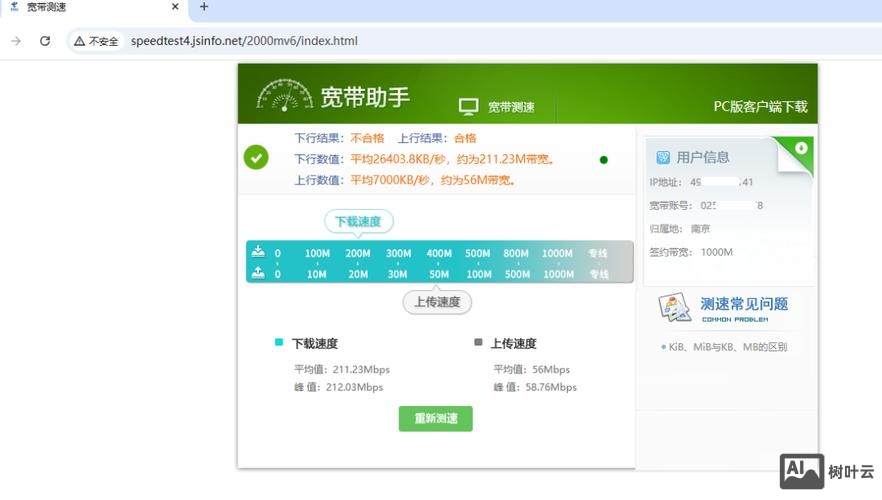Open KiB、MiB与KB、MB的区别 link
Screen dimensions: 882x500
[x=727, y=347]
